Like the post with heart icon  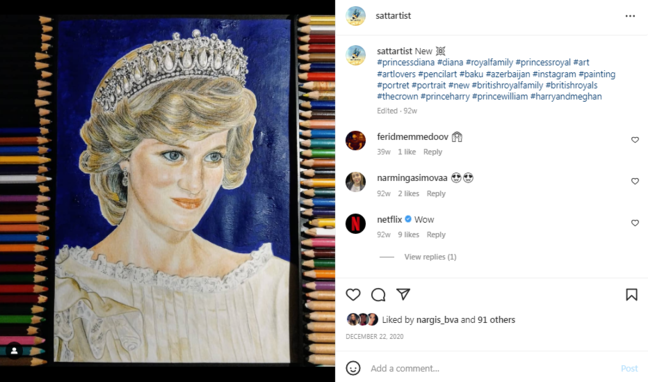[353, 294]
